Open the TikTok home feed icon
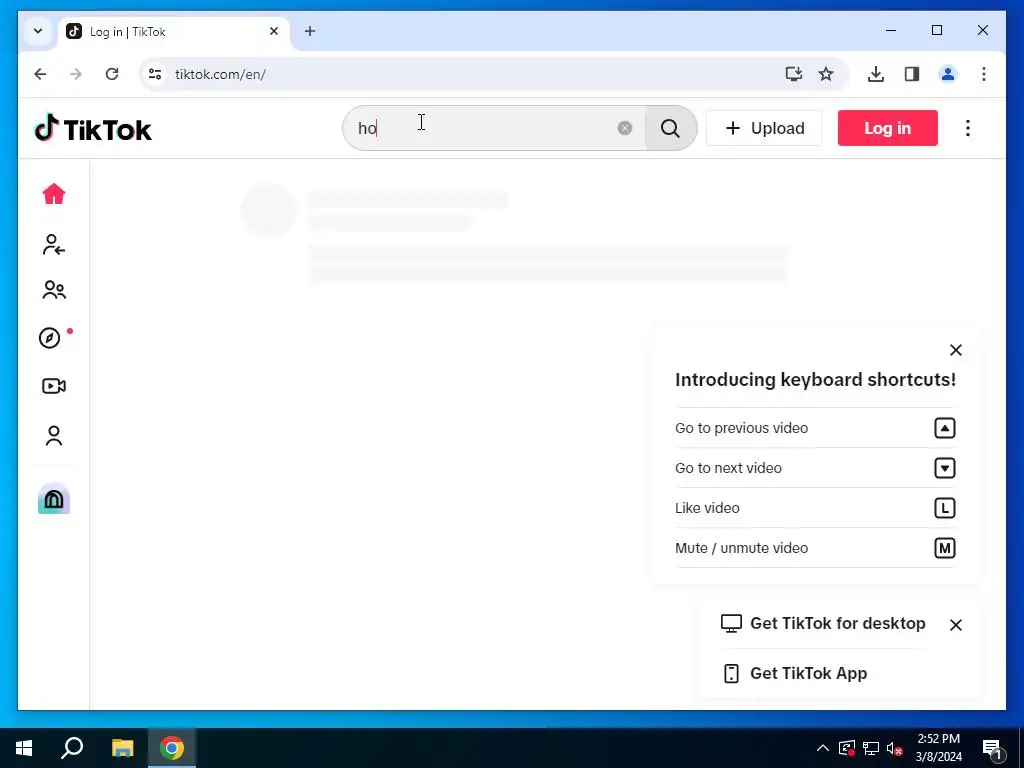This screenshot has width=1024, height=768. click(x=54, y=194)
